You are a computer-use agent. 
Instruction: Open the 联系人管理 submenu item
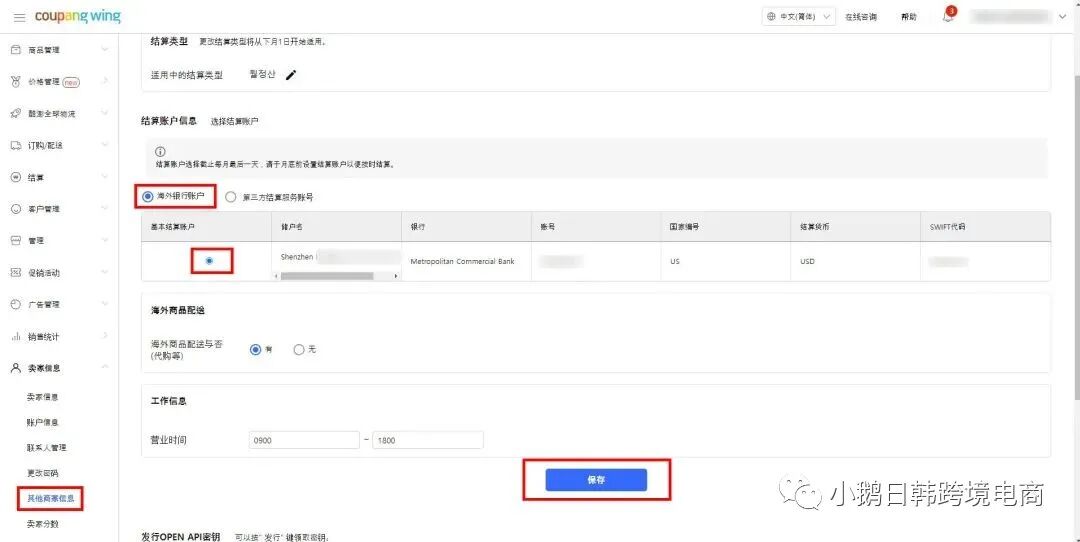pos(47,448)
